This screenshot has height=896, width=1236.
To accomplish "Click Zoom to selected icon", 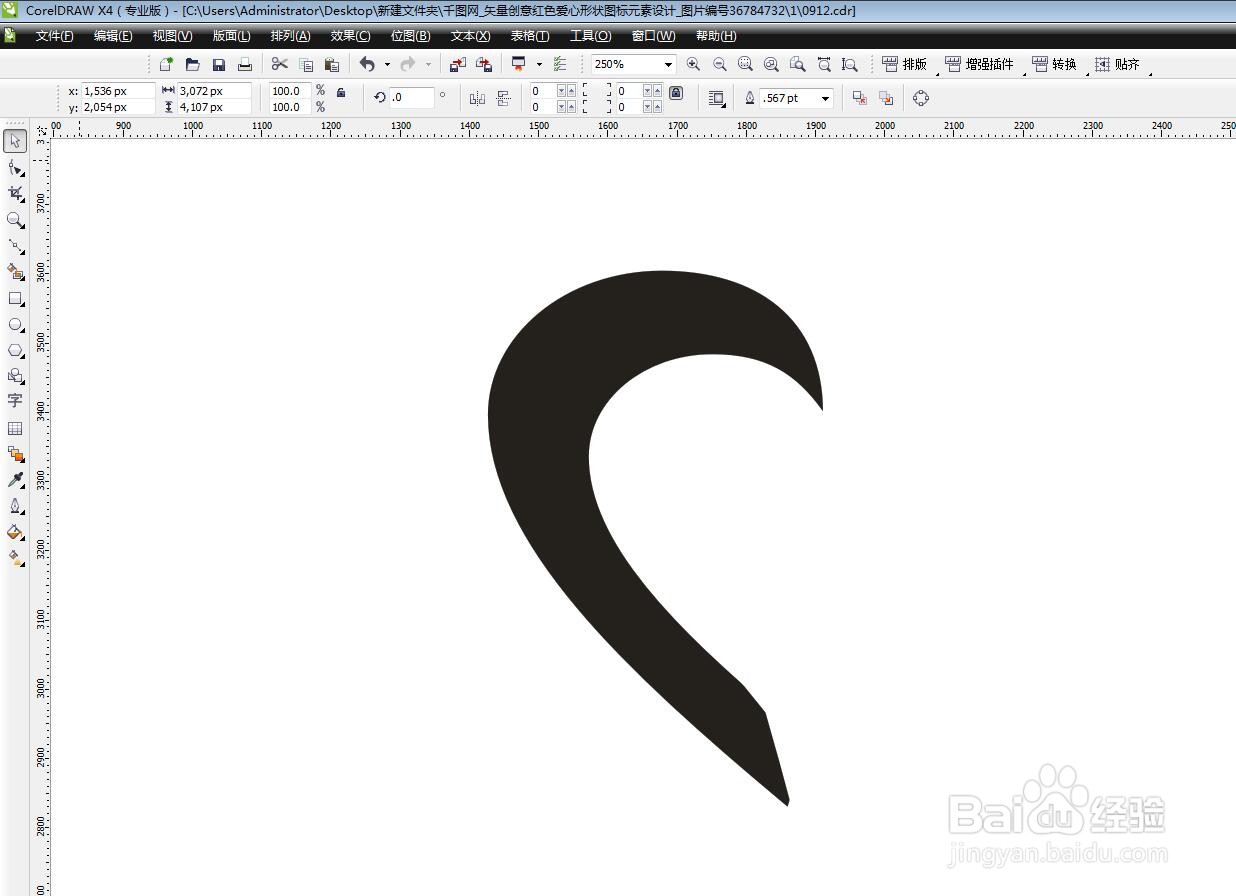I will tap(745, 64).
